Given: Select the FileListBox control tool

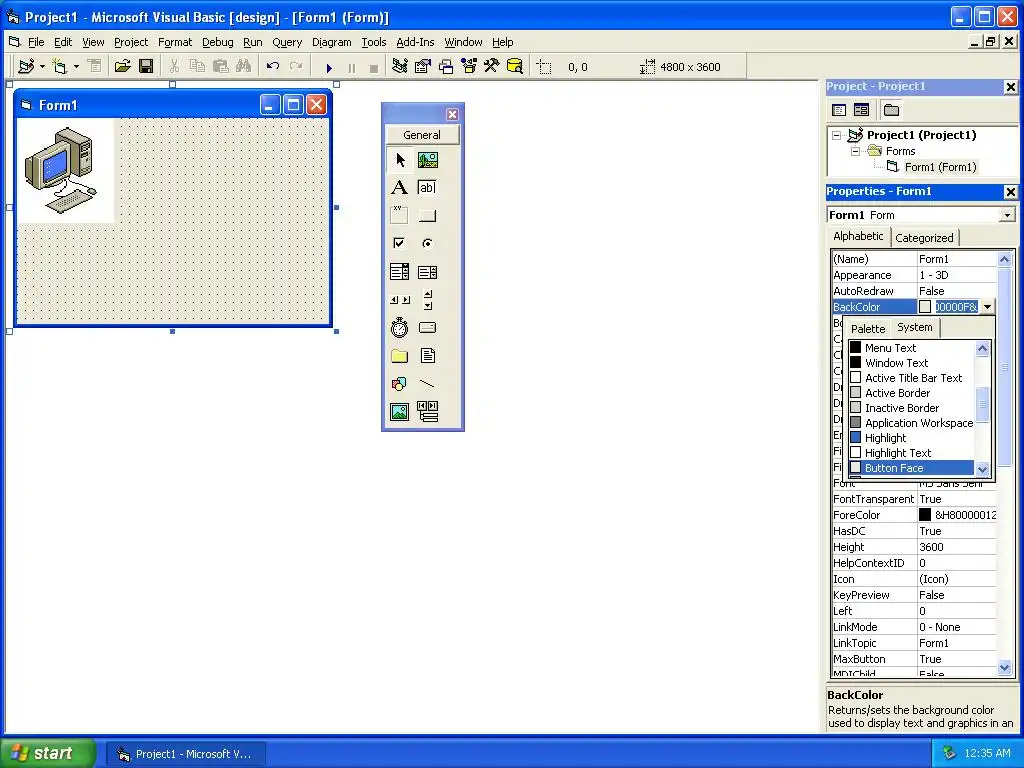Looking at the screenshot, I should pyautogui.click(x=428, y=356).
